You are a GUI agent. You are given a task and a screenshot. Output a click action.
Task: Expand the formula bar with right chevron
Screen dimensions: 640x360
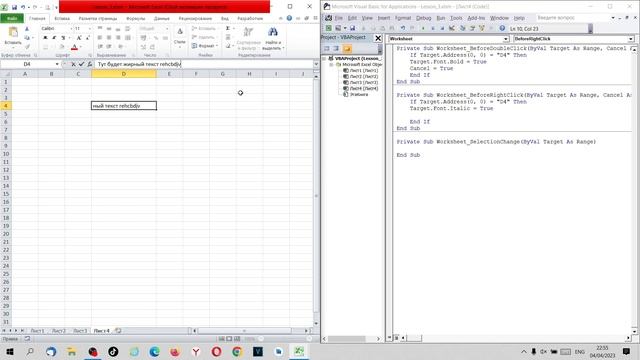[x=316, y=64]
